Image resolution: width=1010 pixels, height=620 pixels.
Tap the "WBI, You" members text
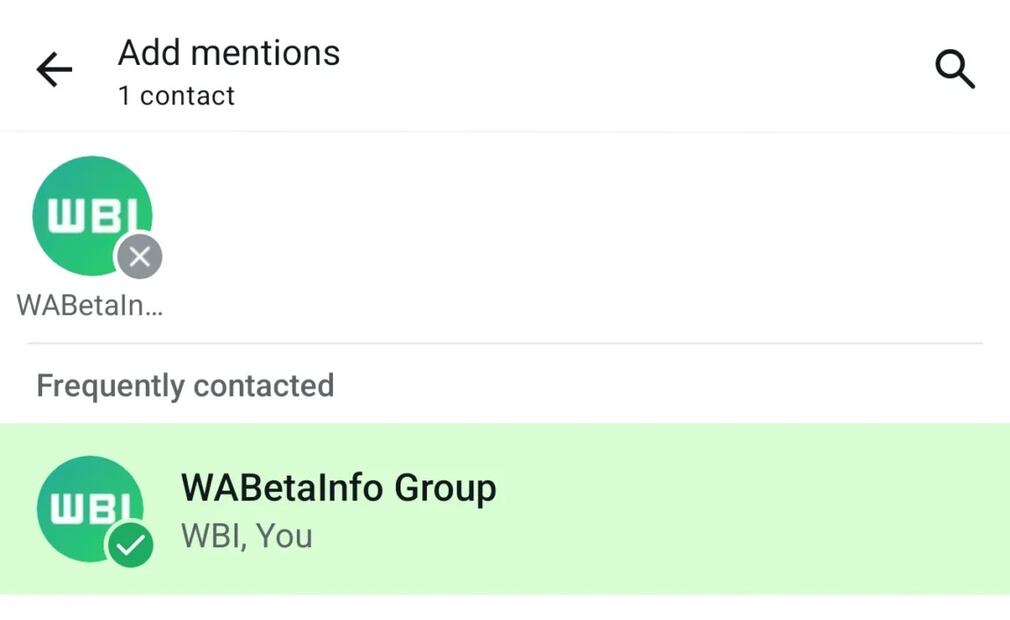[246, 536]
